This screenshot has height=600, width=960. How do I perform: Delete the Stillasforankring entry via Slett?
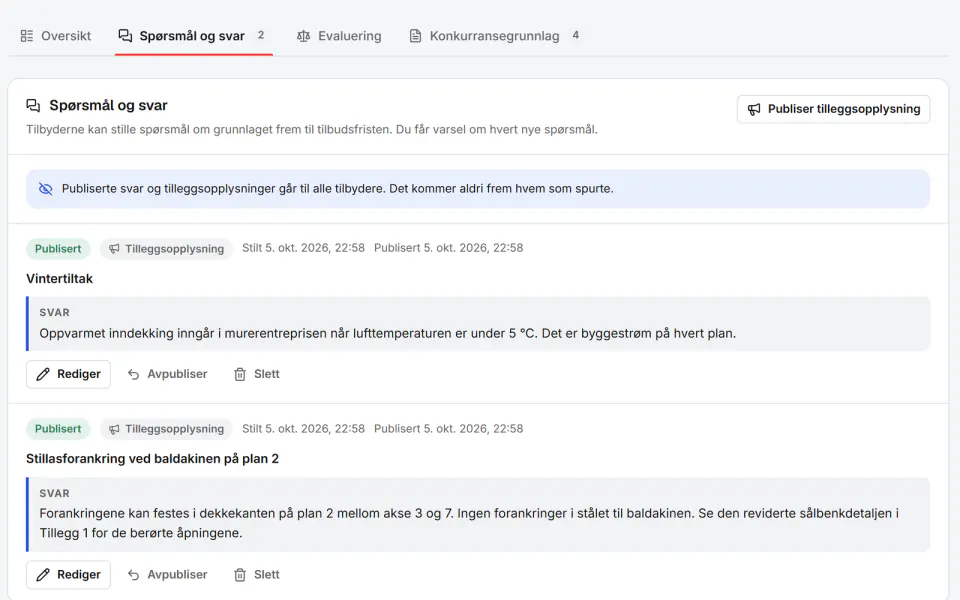point(257,575)
